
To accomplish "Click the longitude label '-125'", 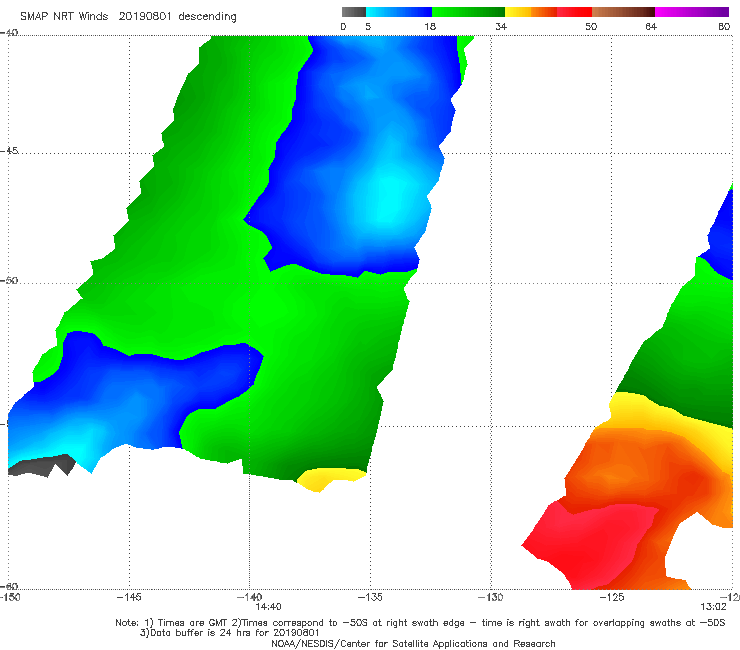I will pyautogui.click(x=612, y=597).
